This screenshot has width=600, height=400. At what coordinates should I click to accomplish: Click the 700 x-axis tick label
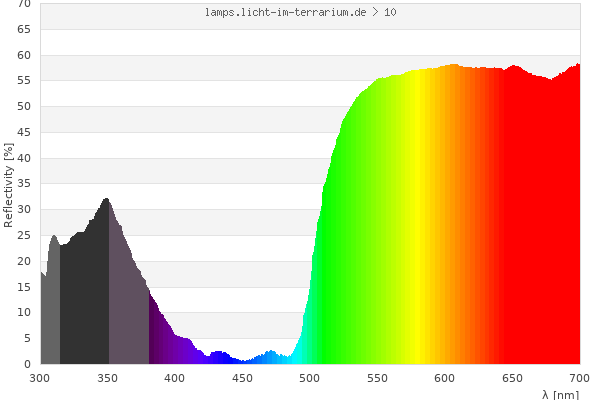click(580, 377)
